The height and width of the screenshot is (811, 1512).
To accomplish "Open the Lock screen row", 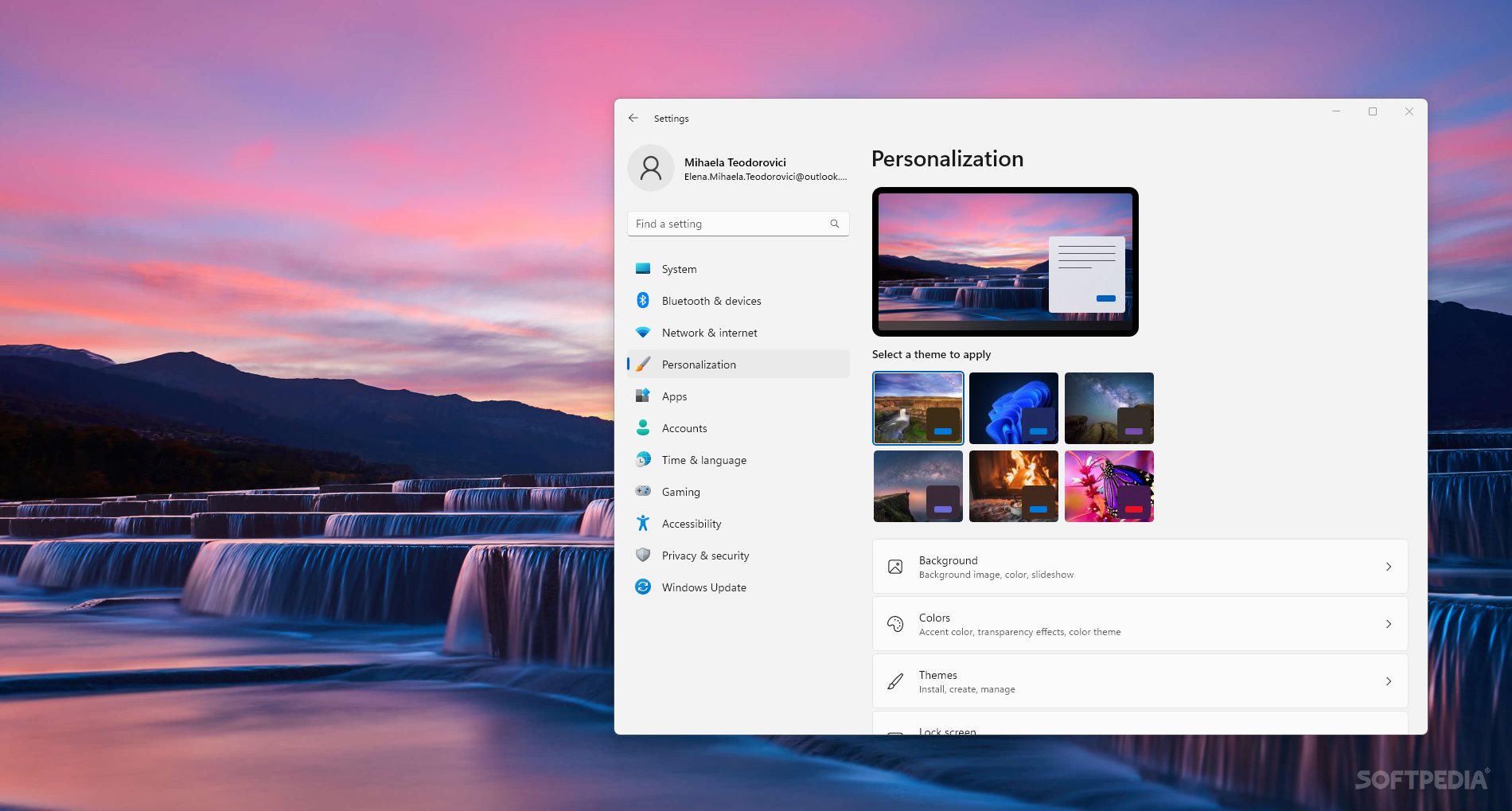I will click(1140, 724).
